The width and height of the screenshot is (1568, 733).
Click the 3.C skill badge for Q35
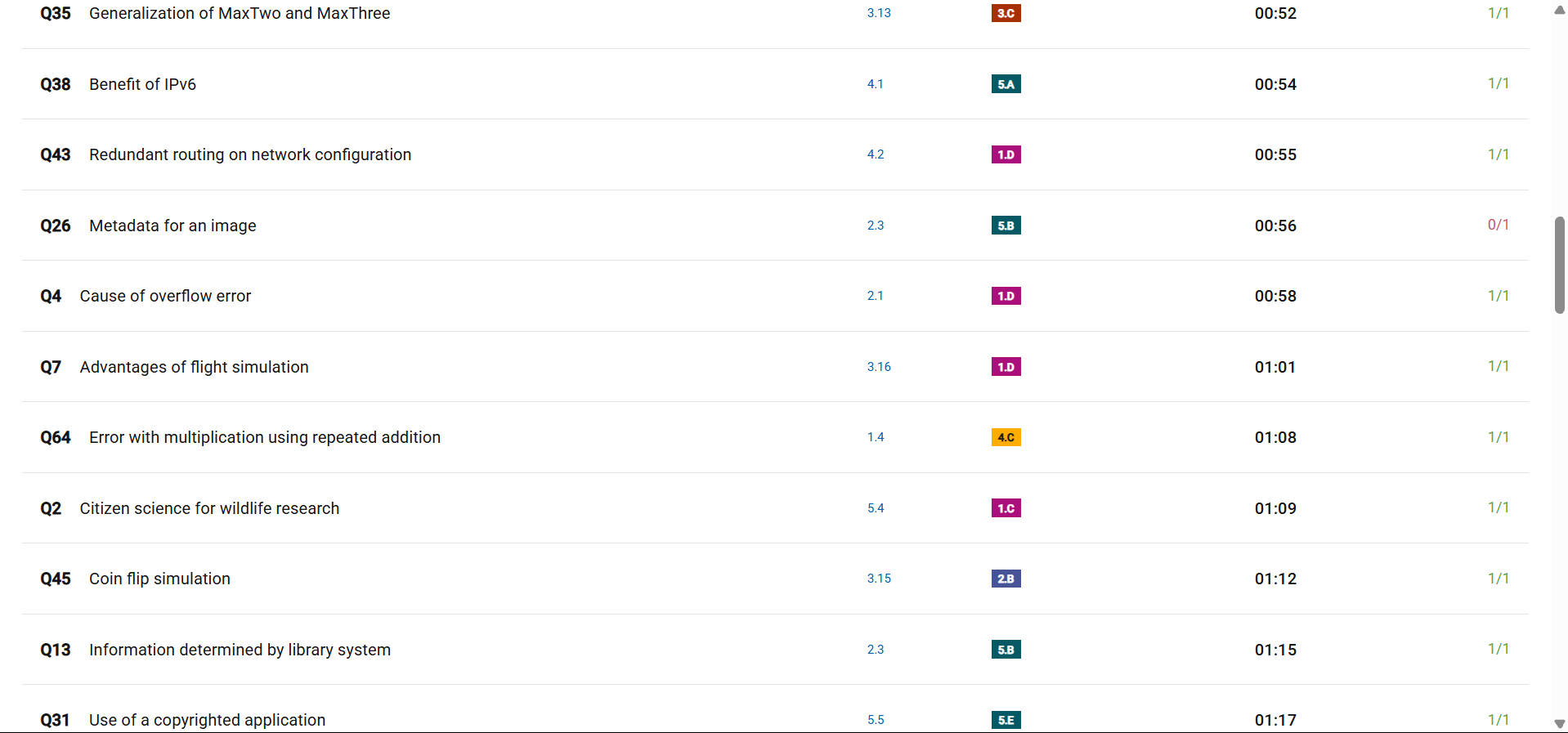click(x=1006, y=13)
